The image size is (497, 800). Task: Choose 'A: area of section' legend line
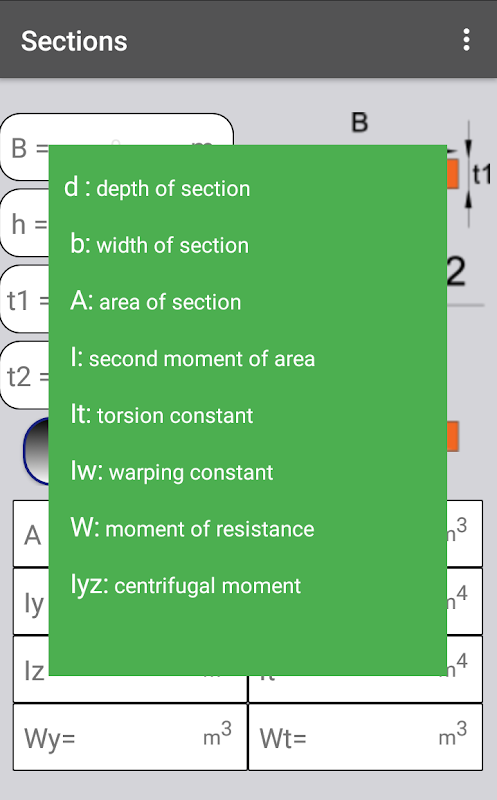(156, 302)
